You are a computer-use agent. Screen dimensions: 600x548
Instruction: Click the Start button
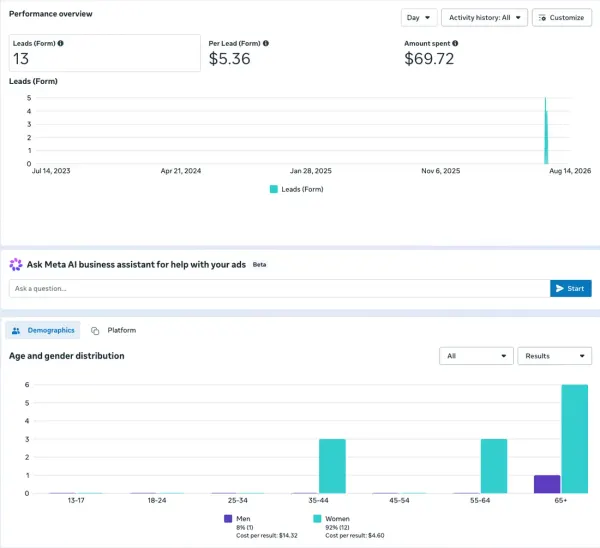[571, 289]
